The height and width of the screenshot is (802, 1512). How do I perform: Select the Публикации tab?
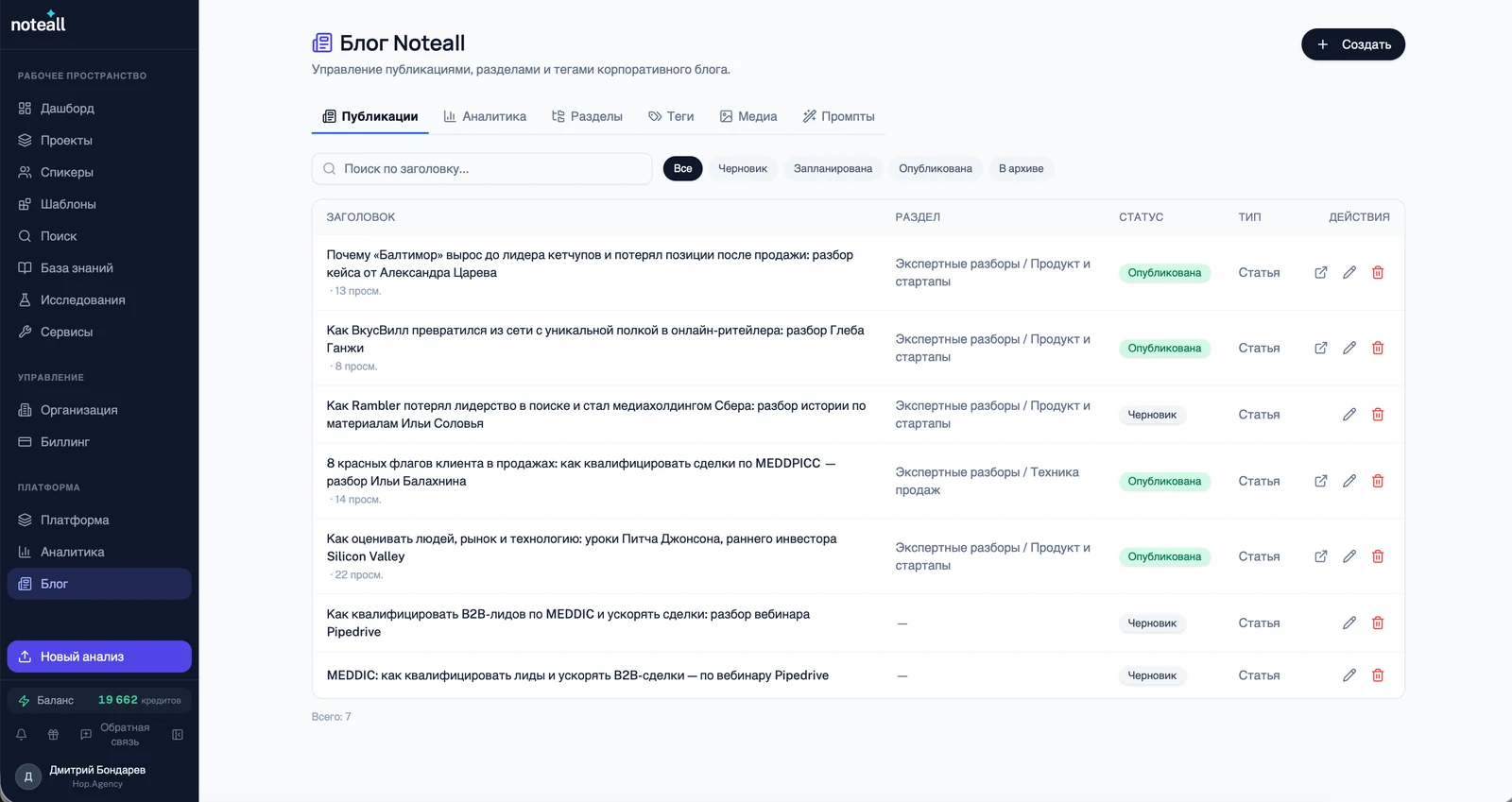[x=370, y=116]
